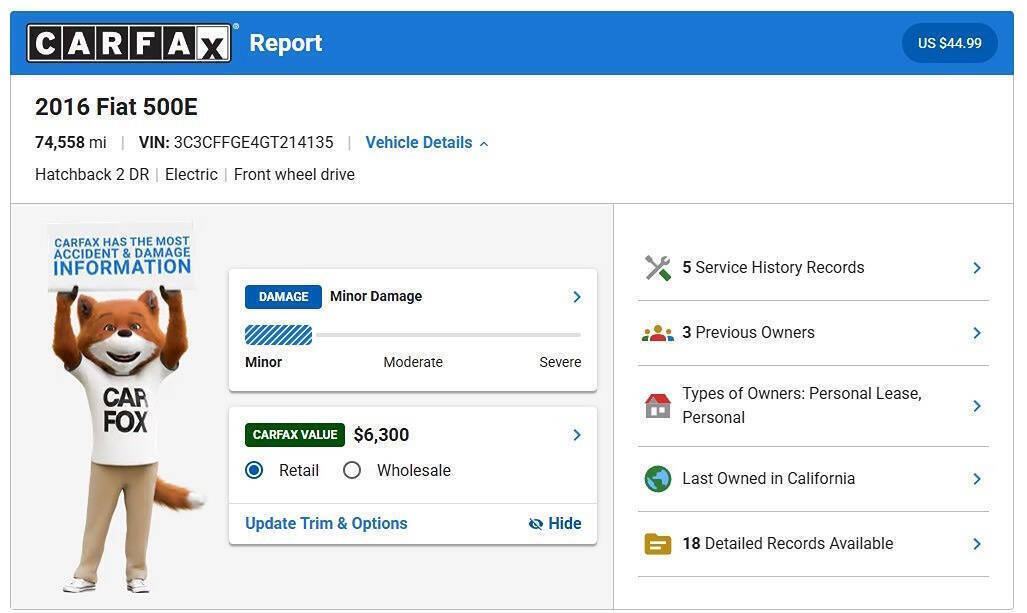Click the yellow folder Detailed Records icon
This screenshot has height=613, width=1027.
click(658, 544)
